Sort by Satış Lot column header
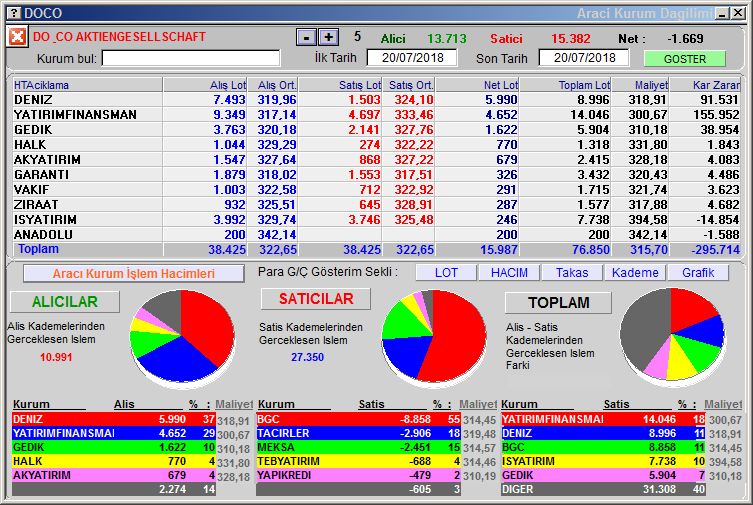The width and height of the screenshot is (753, 505). click(340, 85)
